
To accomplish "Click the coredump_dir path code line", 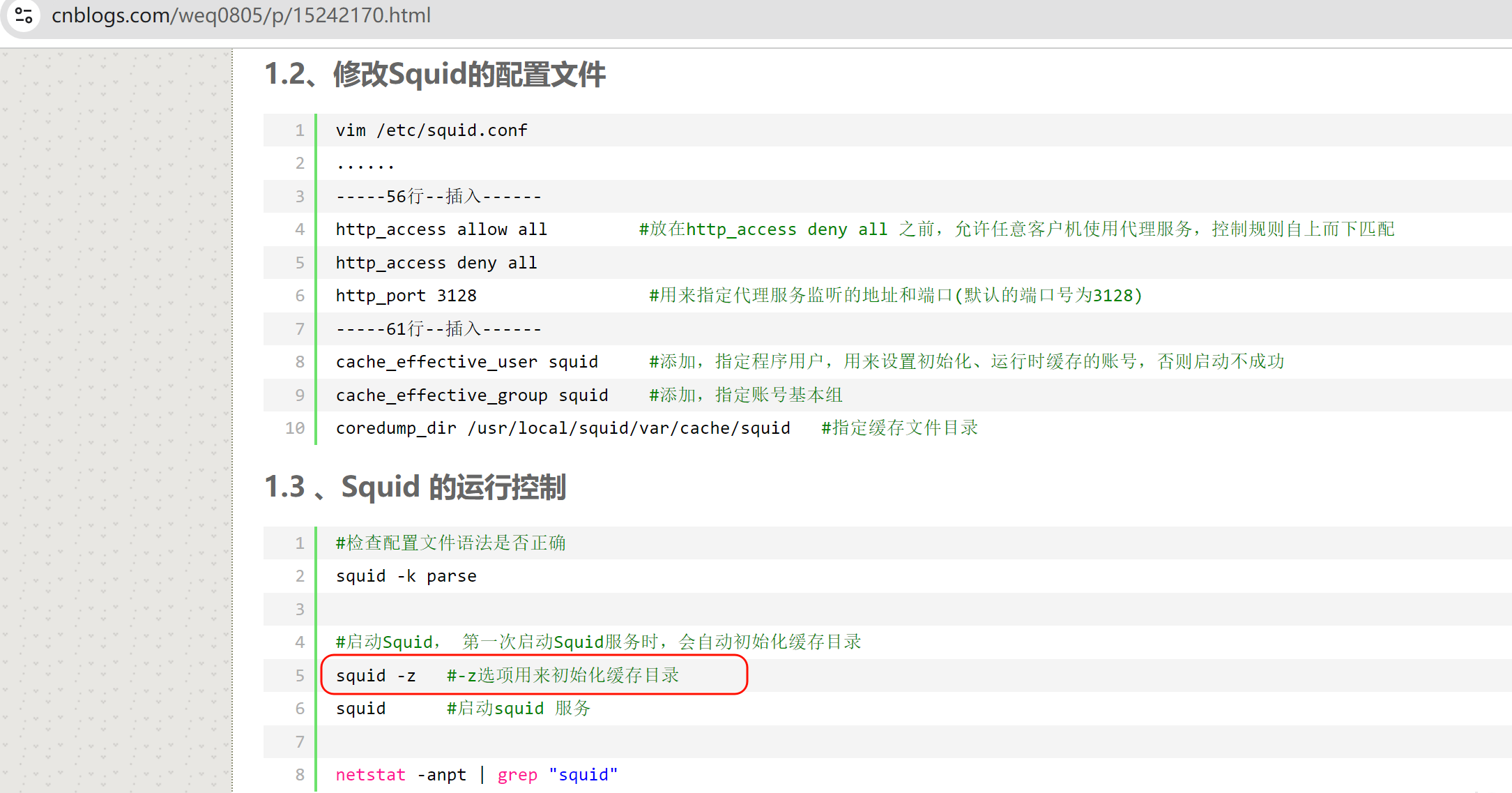I will coord(563,428).
